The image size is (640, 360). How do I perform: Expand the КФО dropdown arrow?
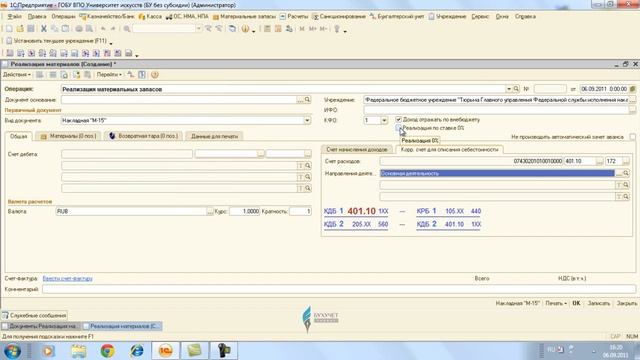pyautogui.click(x=384, y=120)
